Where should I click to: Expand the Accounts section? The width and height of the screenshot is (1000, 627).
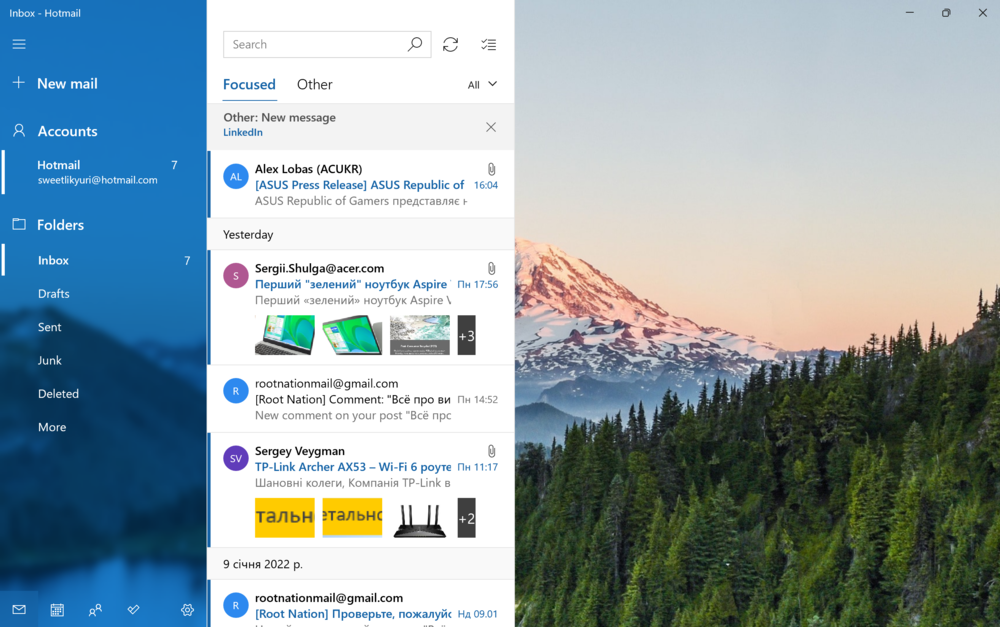(x=67, y=131)
